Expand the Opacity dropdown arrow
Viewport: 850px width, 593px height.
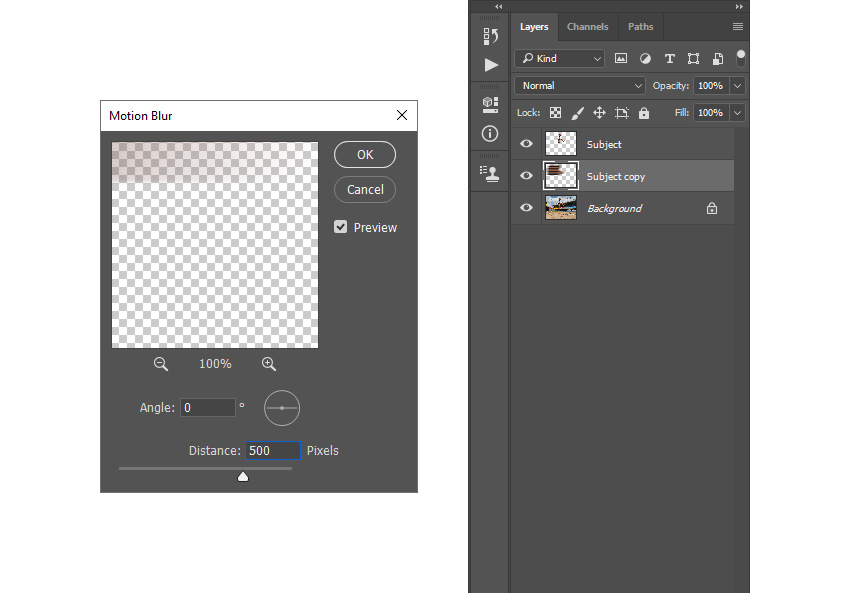(x=738, y=86)
